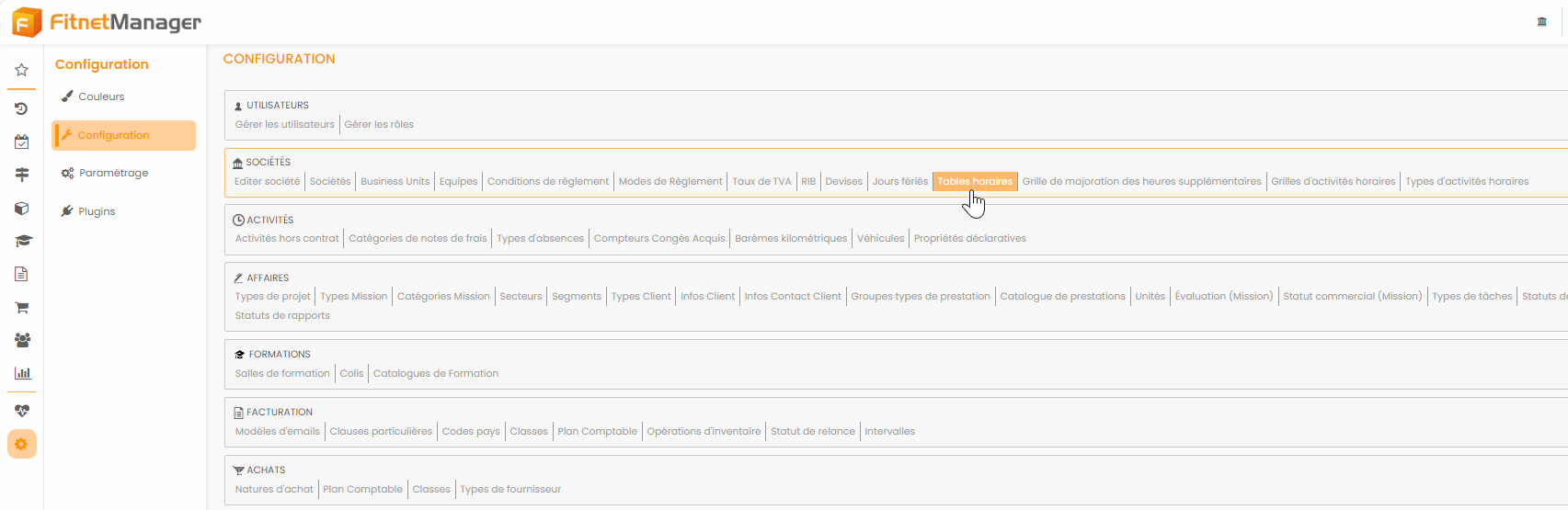Click the cube icon in left sidebar
The height and width of the screenshot is (510, 1568).
point(21,209)
